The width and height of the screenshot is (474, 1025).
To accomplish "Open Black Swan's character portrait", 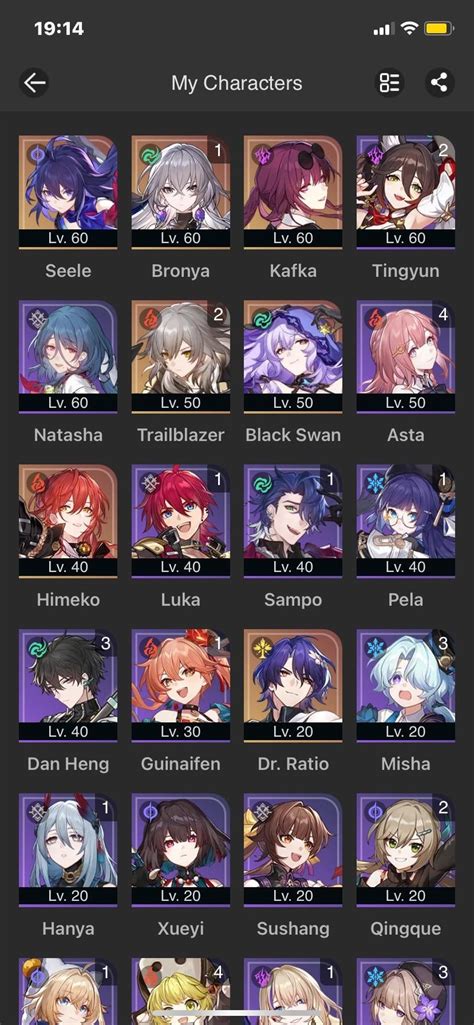I will point(293,357).
